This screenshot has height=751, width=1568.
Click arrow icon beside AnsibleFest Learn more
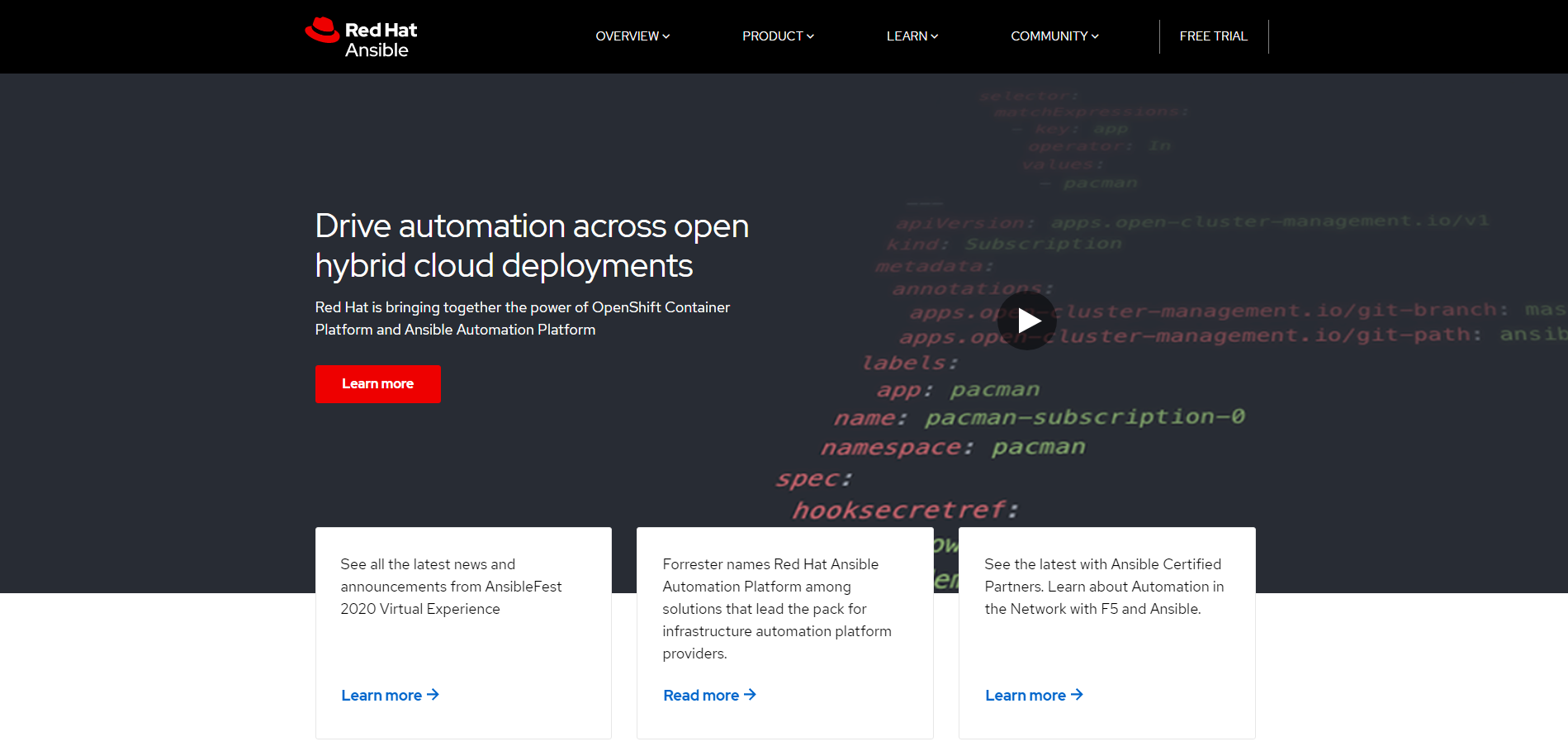(x=433, y=695)
